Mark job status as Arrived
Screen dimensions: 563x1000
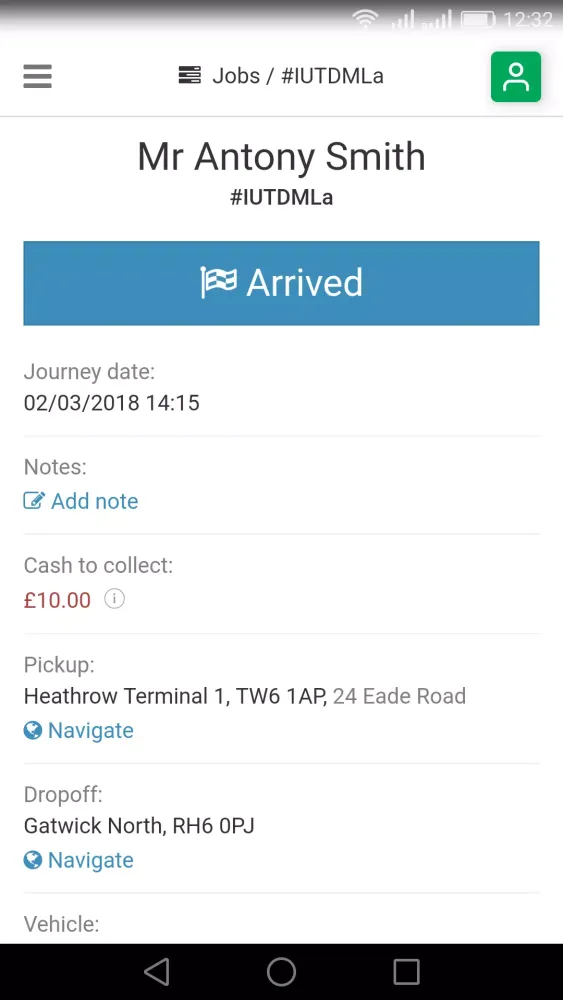(281, 283)
